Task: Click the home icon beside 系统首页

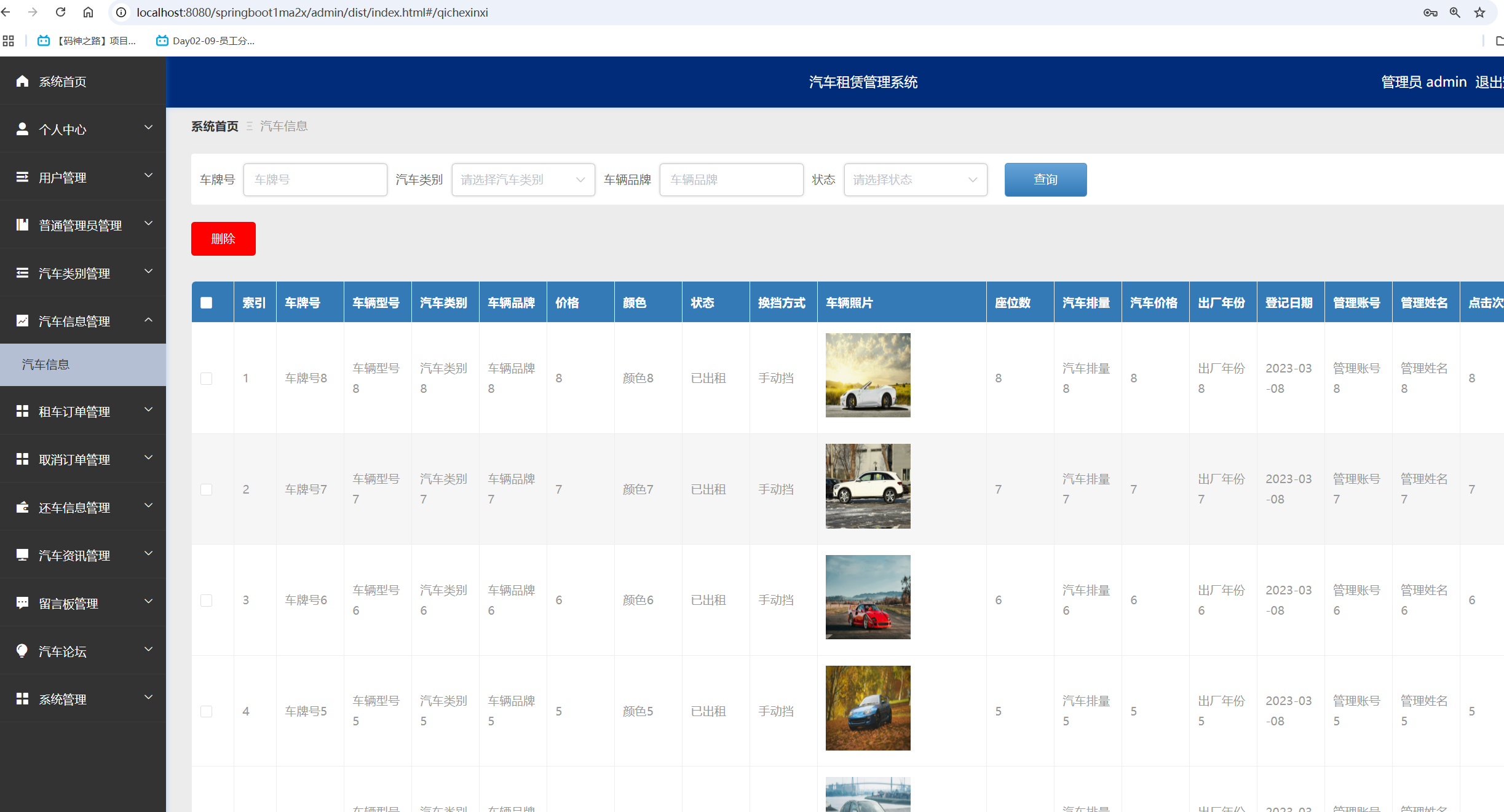Action: coord(22,81)
